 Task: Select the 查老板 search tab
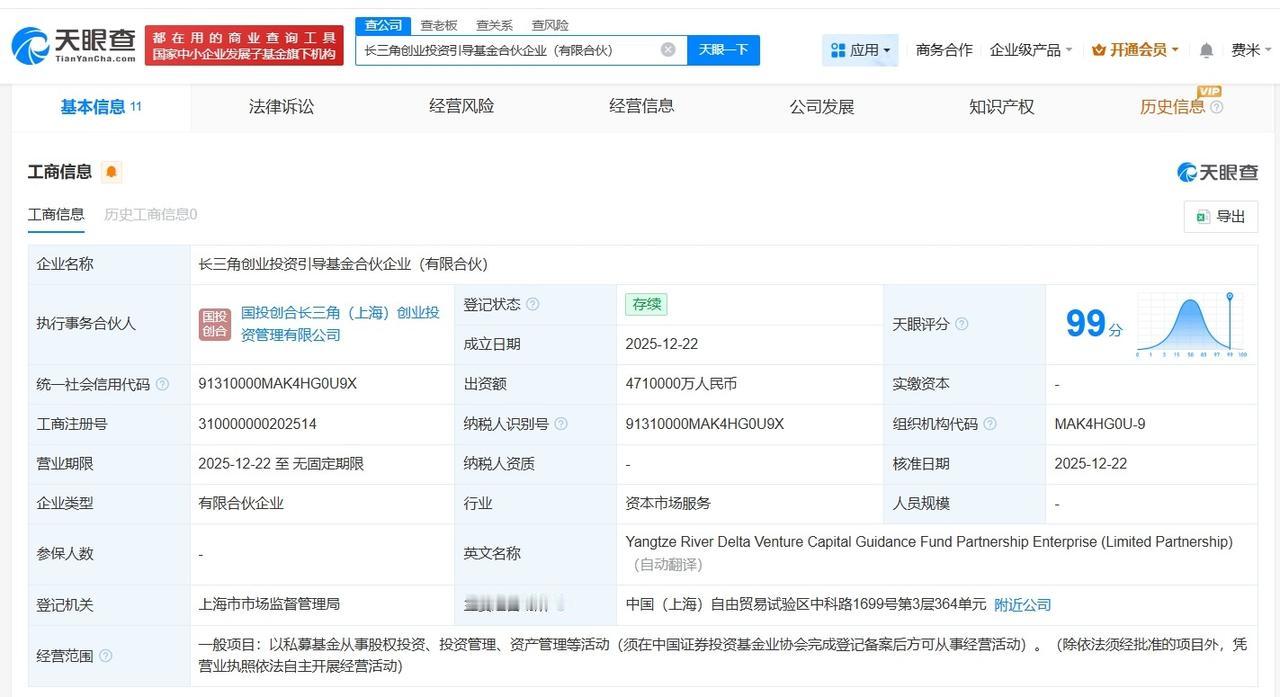click(438, 25)
